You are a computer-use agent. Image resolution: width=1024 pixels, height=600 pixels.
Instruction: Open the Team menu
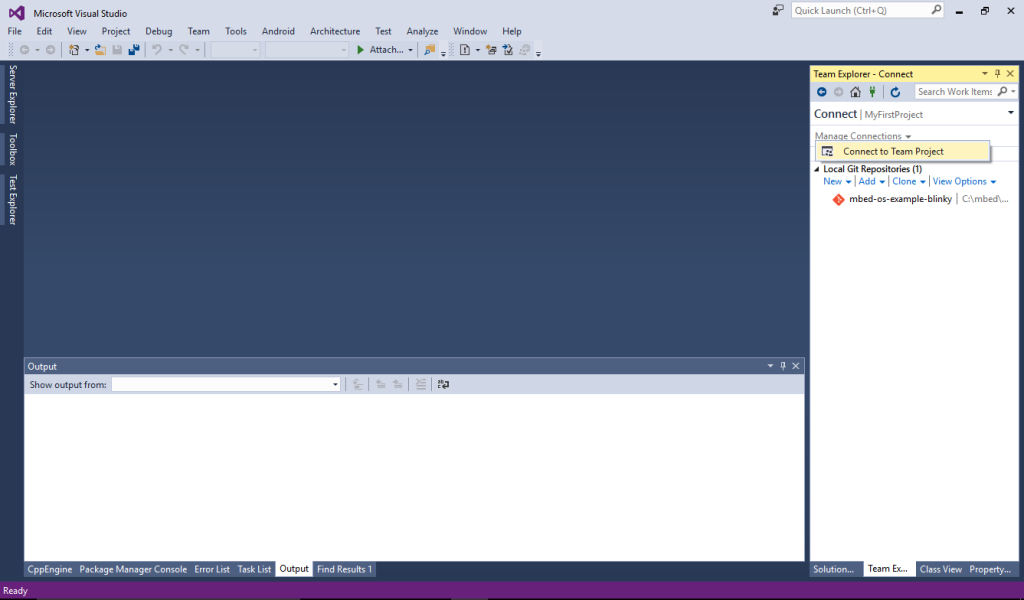click(x=198, y=31)
